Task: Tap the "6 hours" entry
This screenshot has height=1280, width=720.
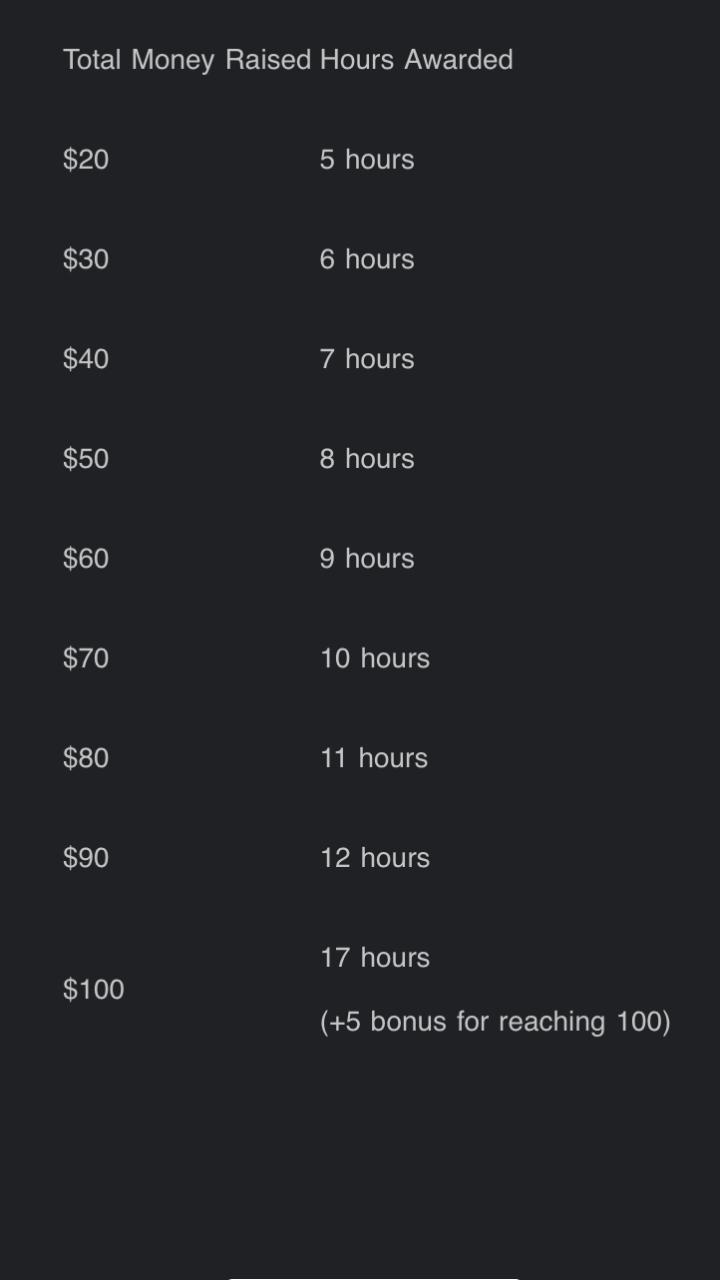Action: [x=367, y=260]
